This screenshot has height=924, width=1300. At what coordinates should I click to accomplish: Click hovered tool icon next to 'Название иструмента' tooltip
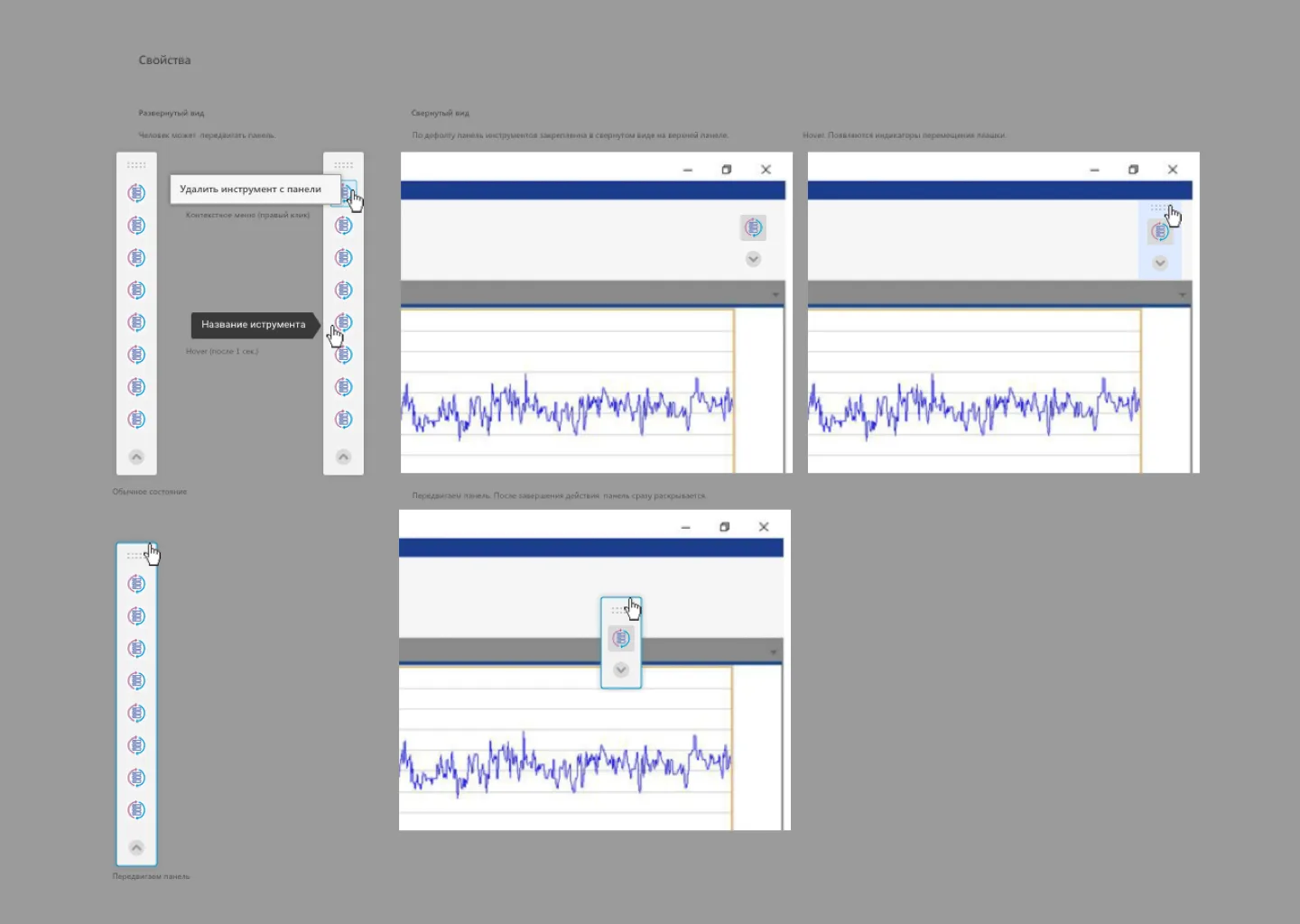click(x=344, y=322)
